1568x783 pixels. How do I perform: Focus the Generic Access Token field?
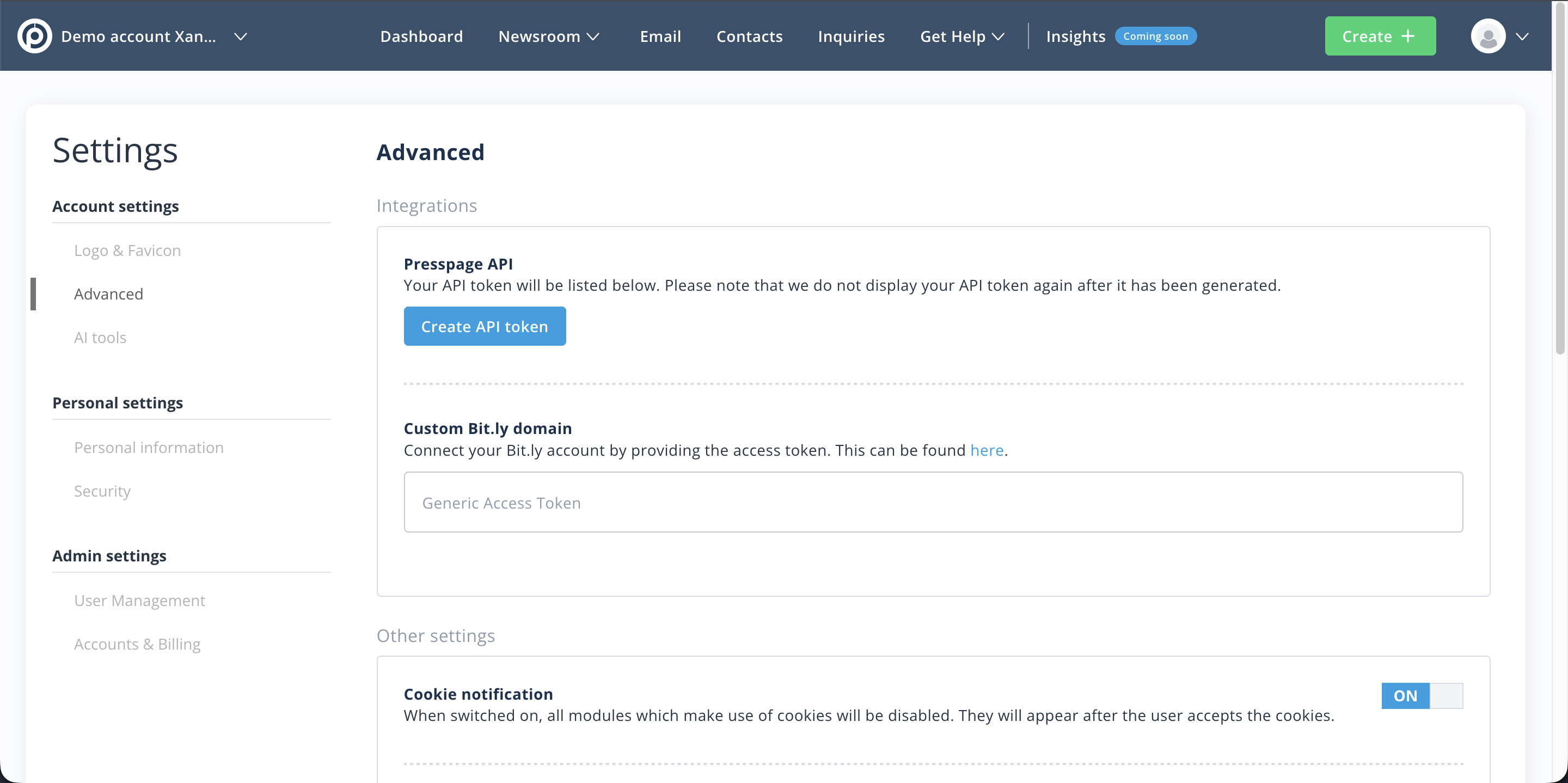coord(933,503)
